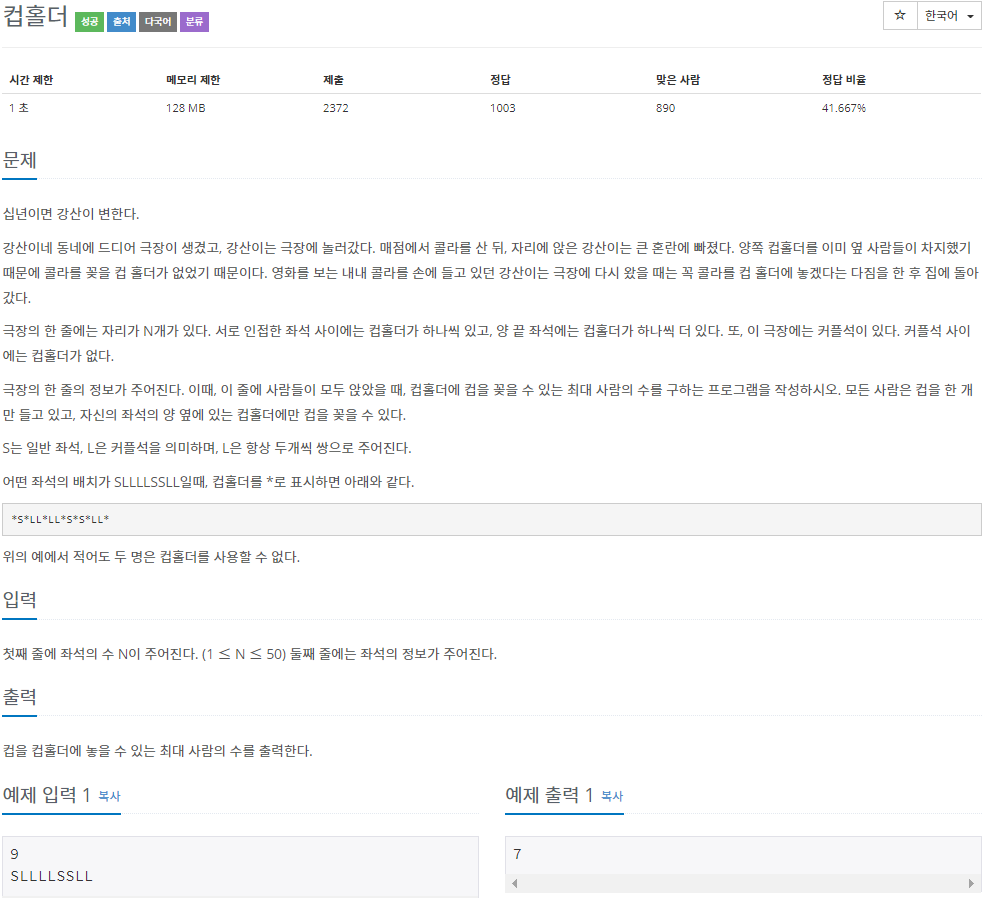
Task: Click the 9 in example input box
Action: pyautogui.click(x=14, y=854)
